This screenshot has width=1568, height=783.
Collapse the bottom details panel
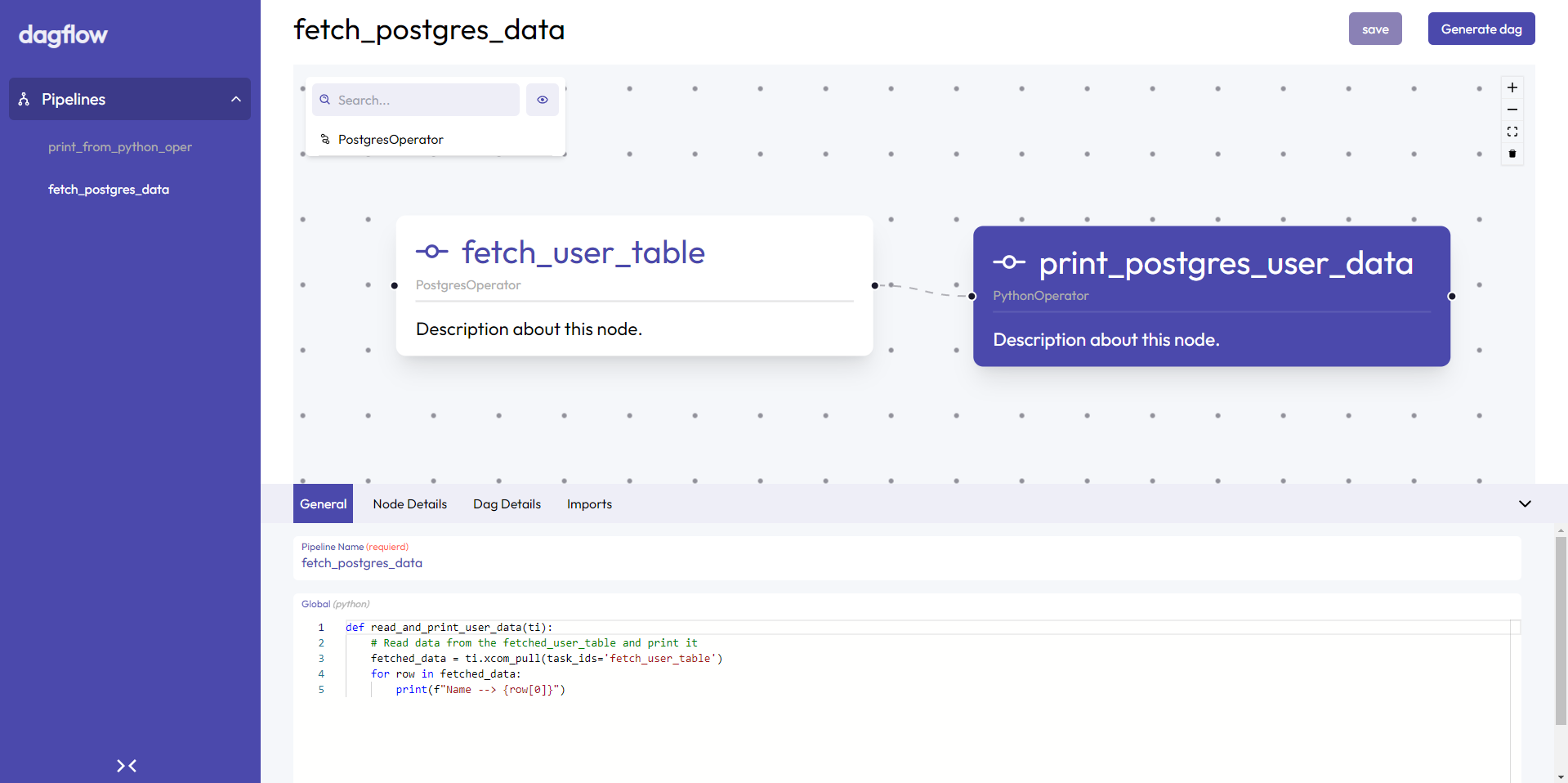coord(1525,503)
